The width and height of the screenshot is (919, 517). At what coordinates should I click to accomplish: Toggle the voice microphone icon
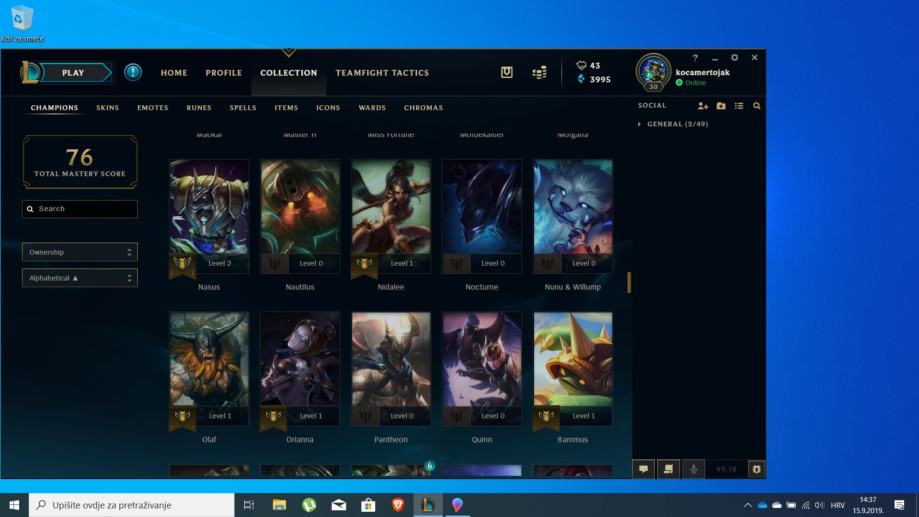(693, 469)
